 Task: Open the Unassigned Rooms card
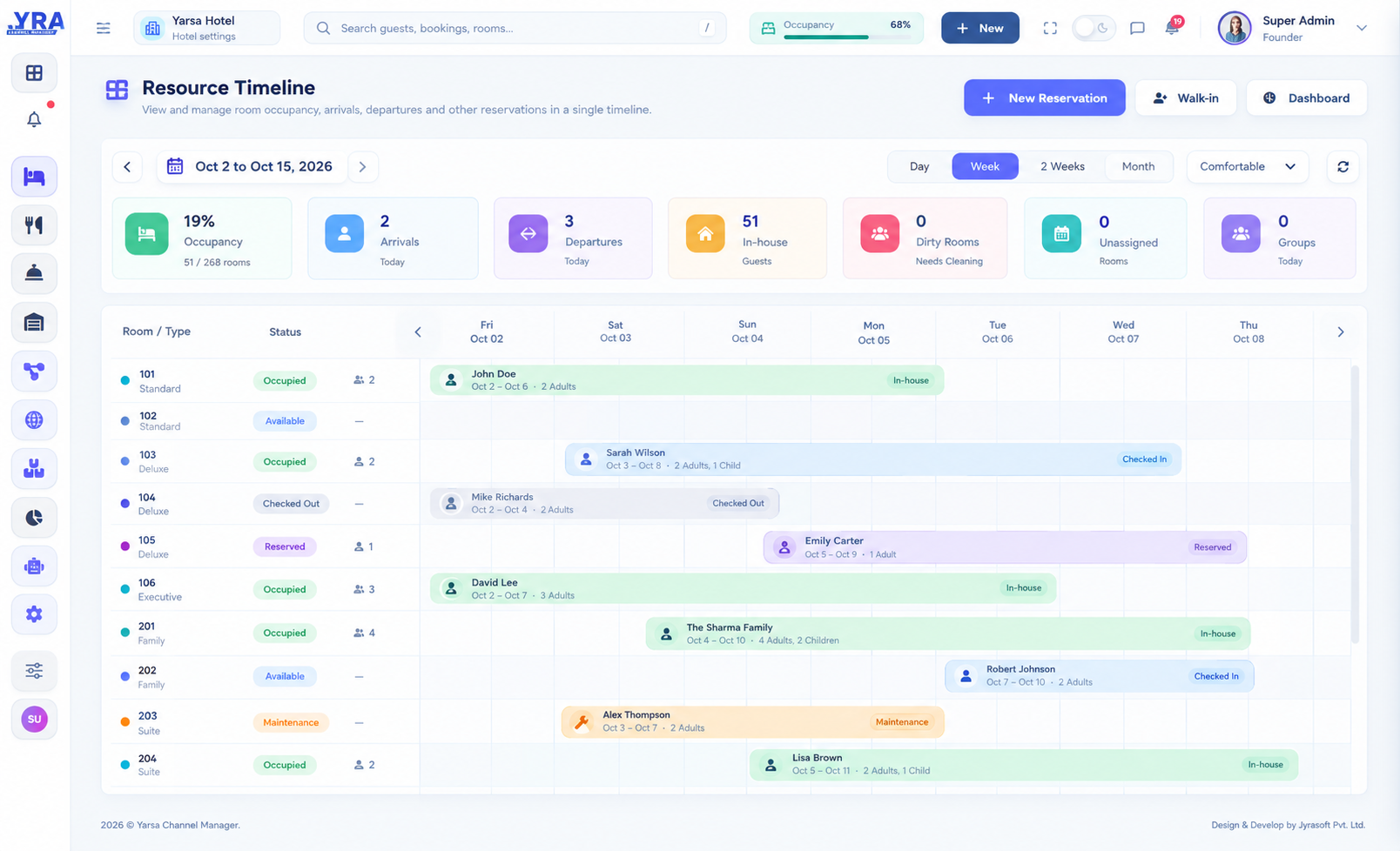(x=1105, y=238)
